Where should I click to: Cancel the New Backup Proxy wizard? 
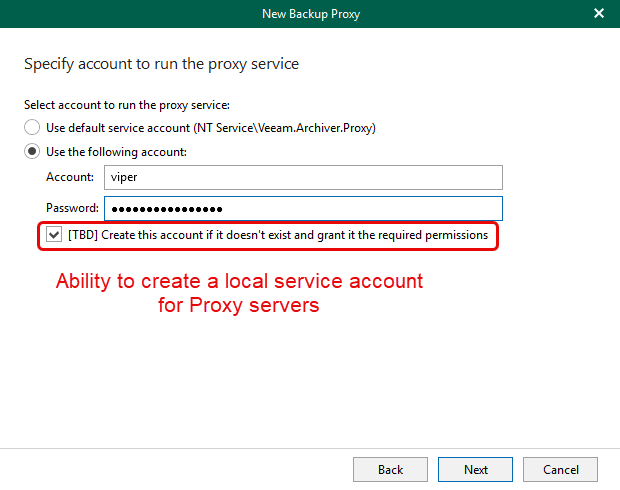[561, 469]
